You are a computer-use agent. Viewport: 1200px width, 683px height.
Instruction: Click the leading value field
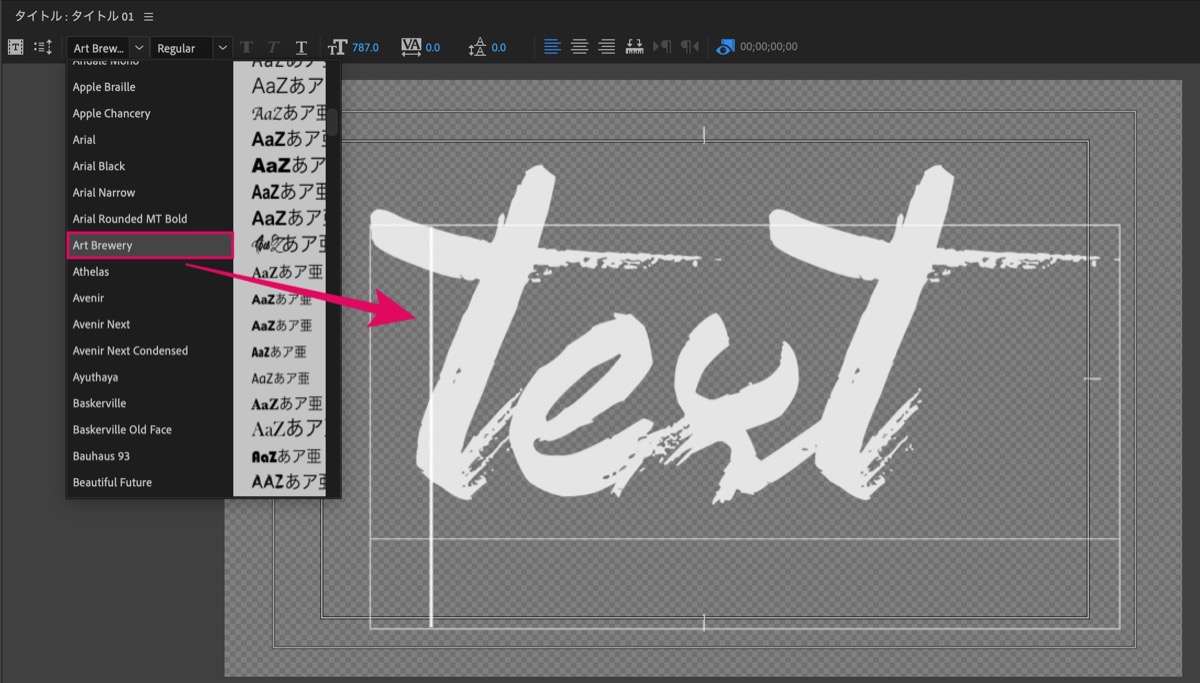tap(499, 47)
